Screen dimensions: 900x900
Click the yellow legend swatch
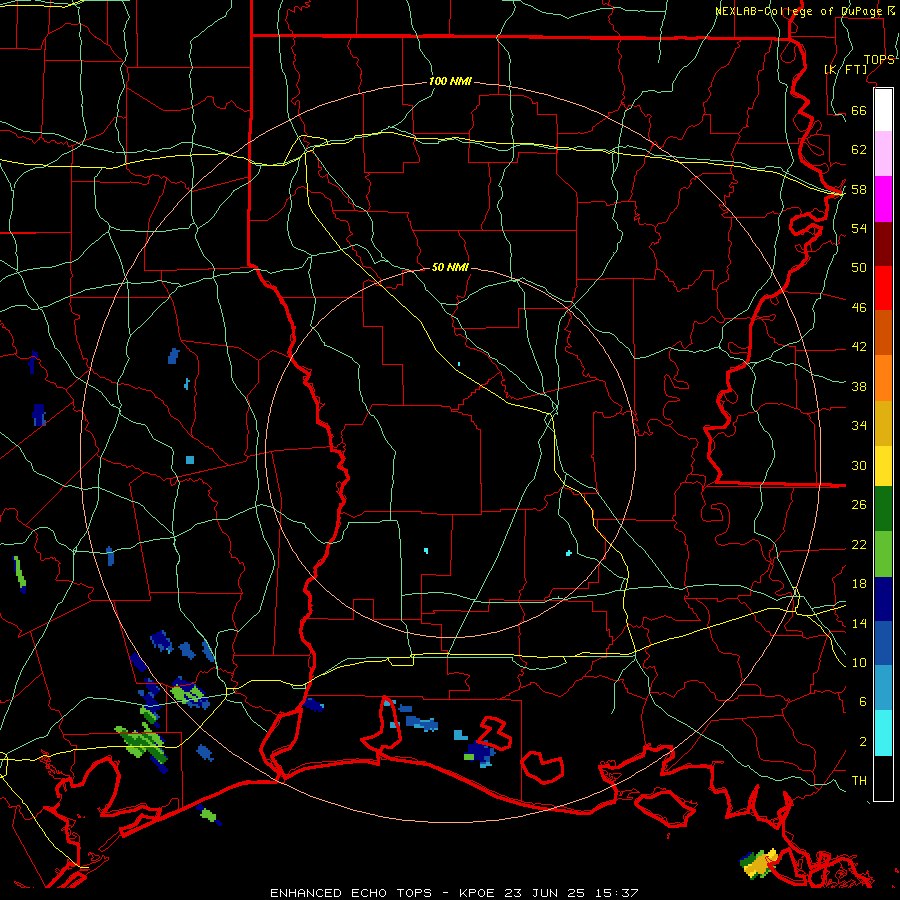click(x=883, y=465)
